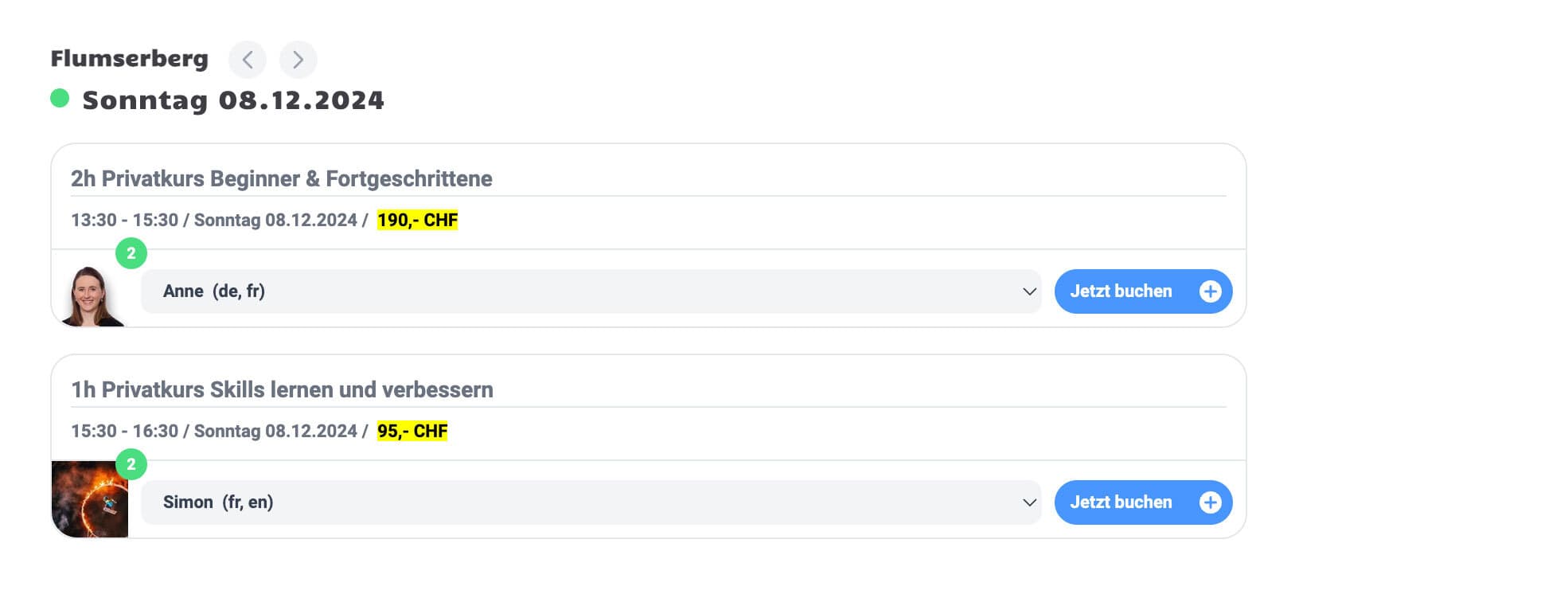Click green badge 2 above Simon's picture
This screenshot has height=602, width=1568.
[131, 464]
